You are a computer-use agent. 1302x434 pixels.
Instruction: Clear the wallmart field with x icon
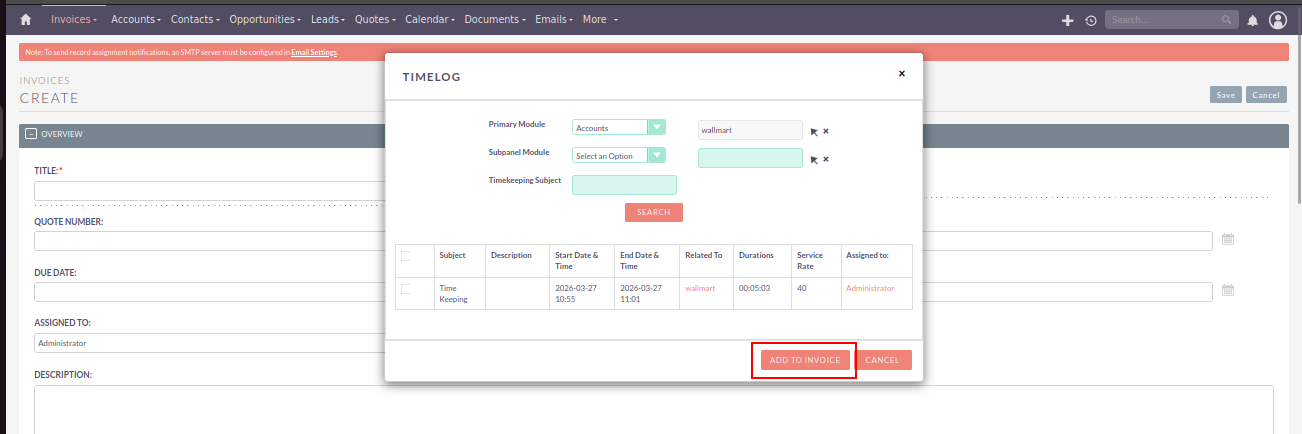coord(826,131)
